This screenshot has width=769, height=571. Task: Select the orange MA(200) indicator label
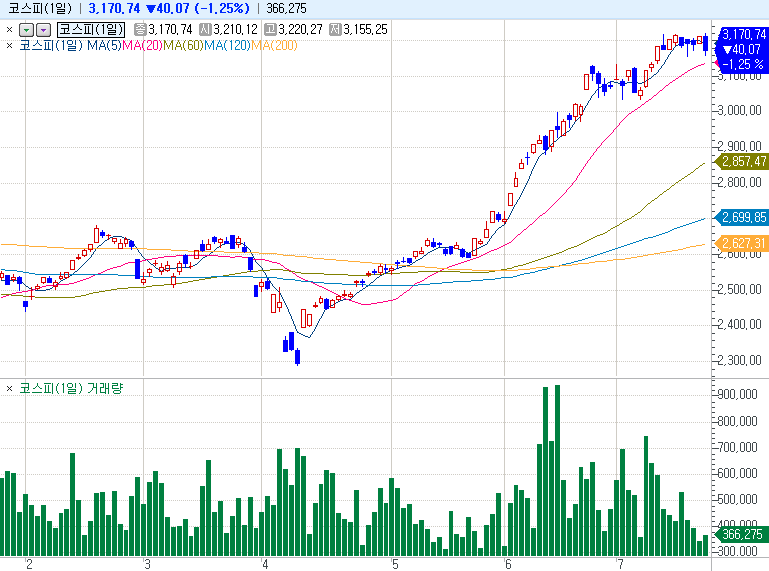274,45
